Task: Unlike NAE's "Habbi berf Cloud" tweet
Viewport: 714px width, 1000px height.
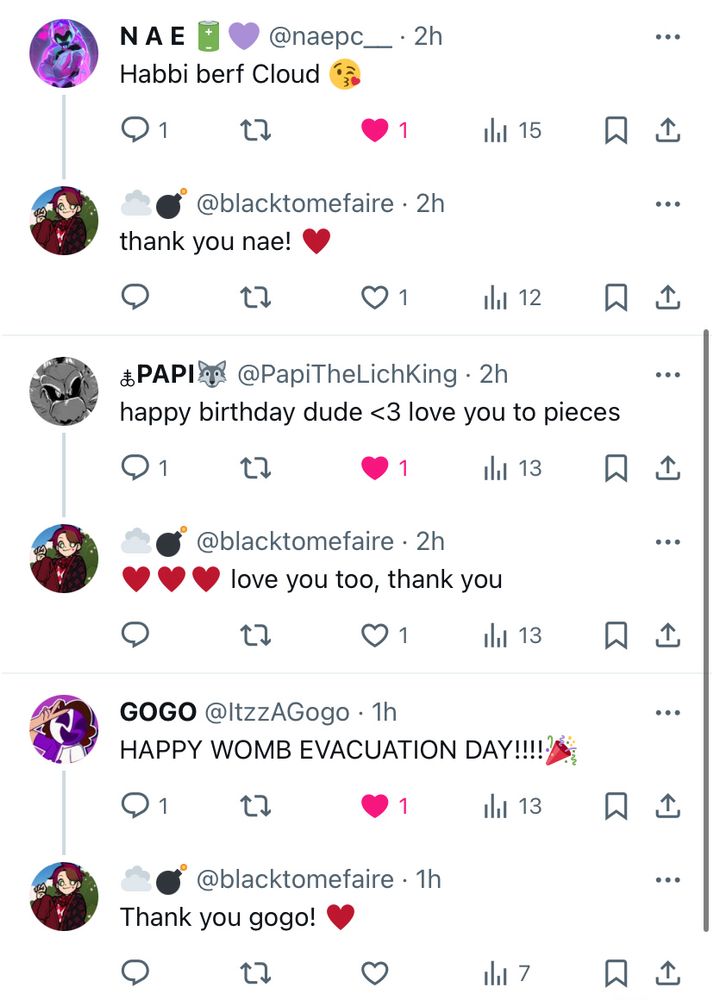Action: pyautogui.click(x=375, y=130)
